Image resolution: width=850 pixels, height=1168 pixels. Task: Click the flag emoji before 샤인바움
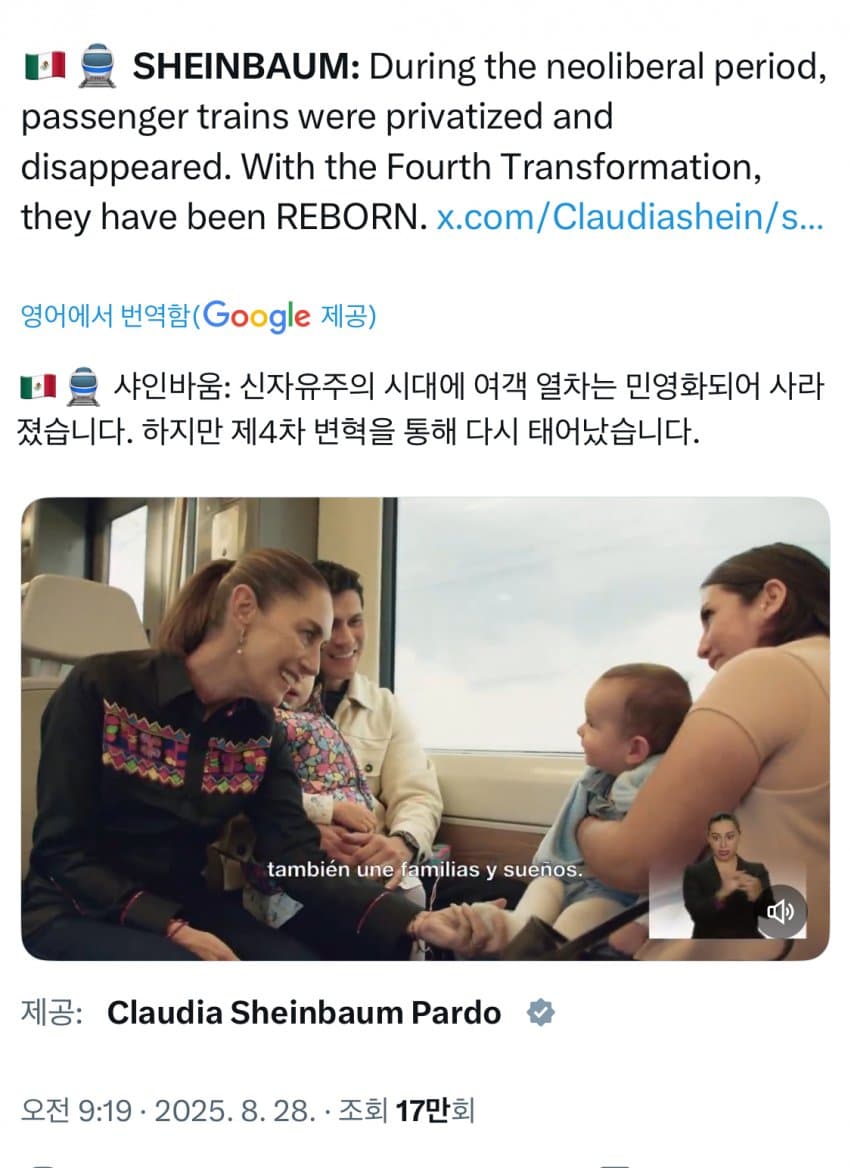[x=39, y=387]
